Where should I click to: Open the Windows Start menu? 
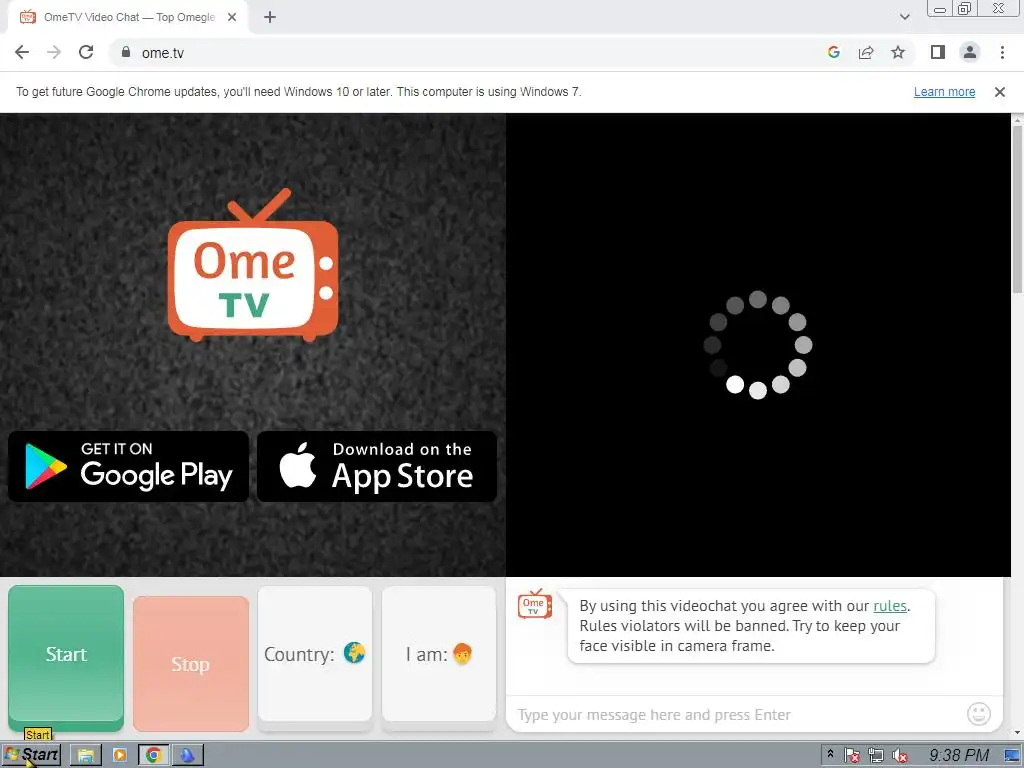point(31,755)
